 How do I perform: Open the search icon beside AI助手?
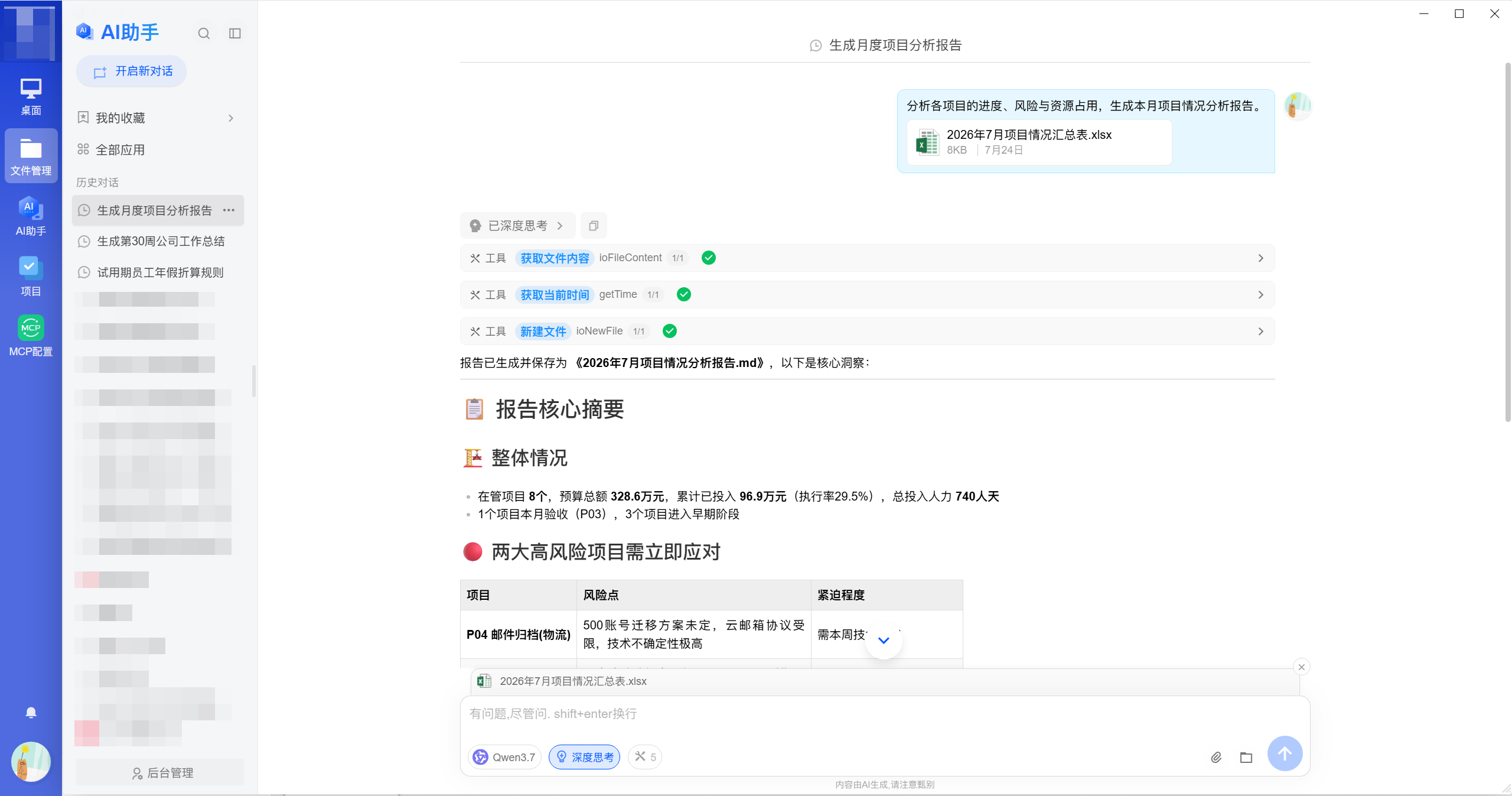[204, 33]
